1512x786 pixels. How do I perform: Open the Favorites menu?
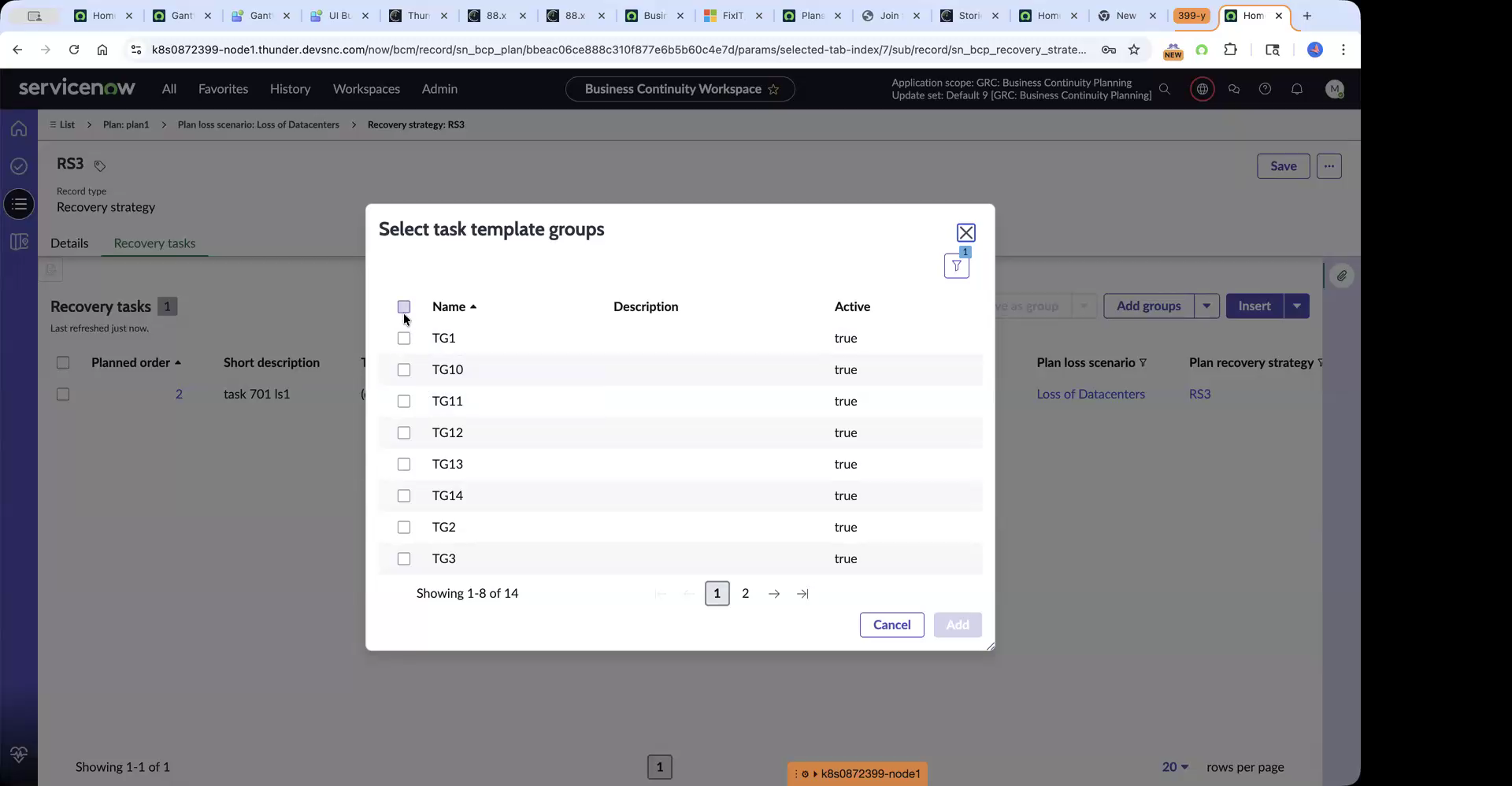[223, 89]
